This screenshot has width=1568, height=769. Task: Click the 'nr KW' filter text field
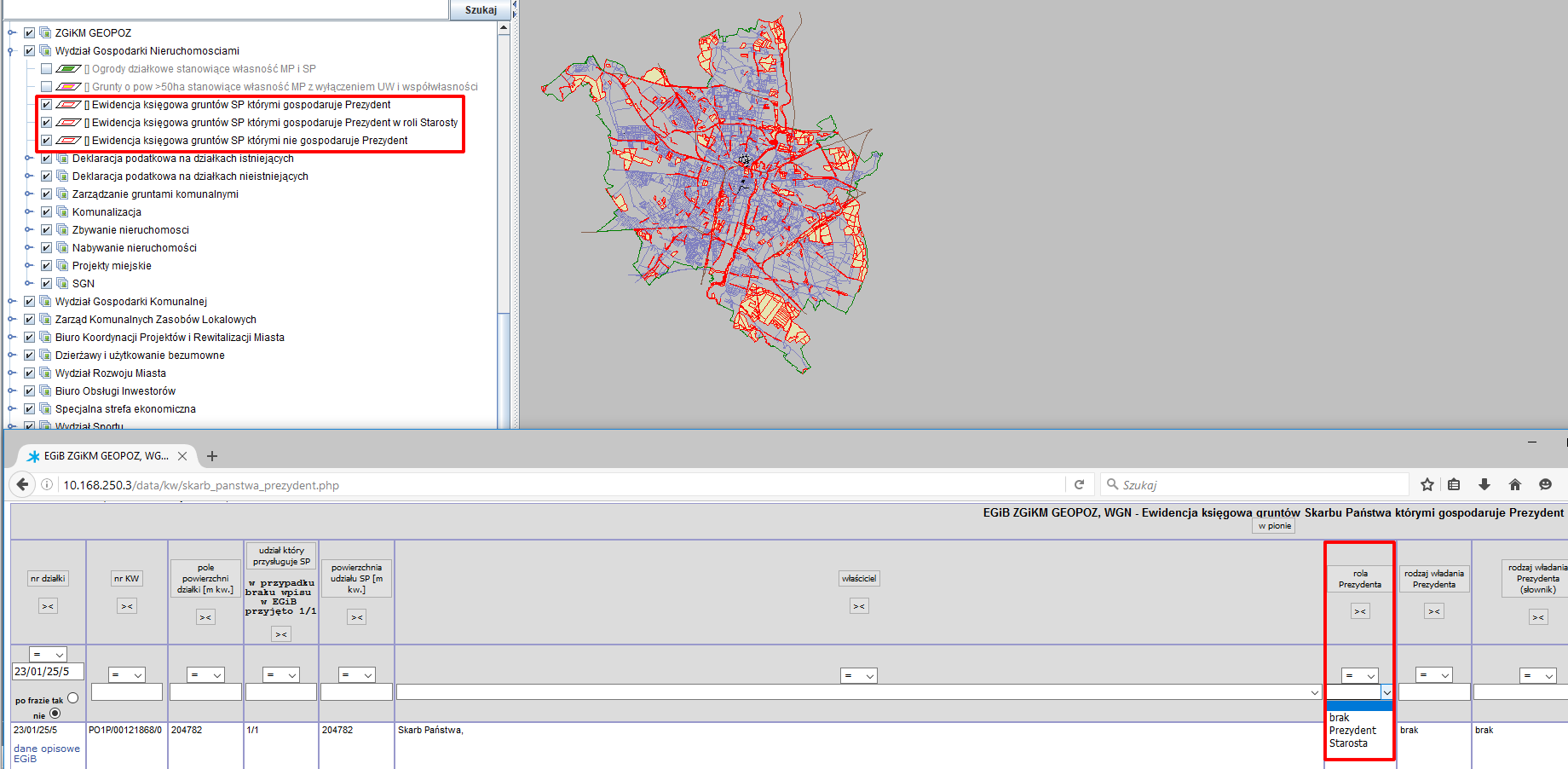tap(127, 692)
